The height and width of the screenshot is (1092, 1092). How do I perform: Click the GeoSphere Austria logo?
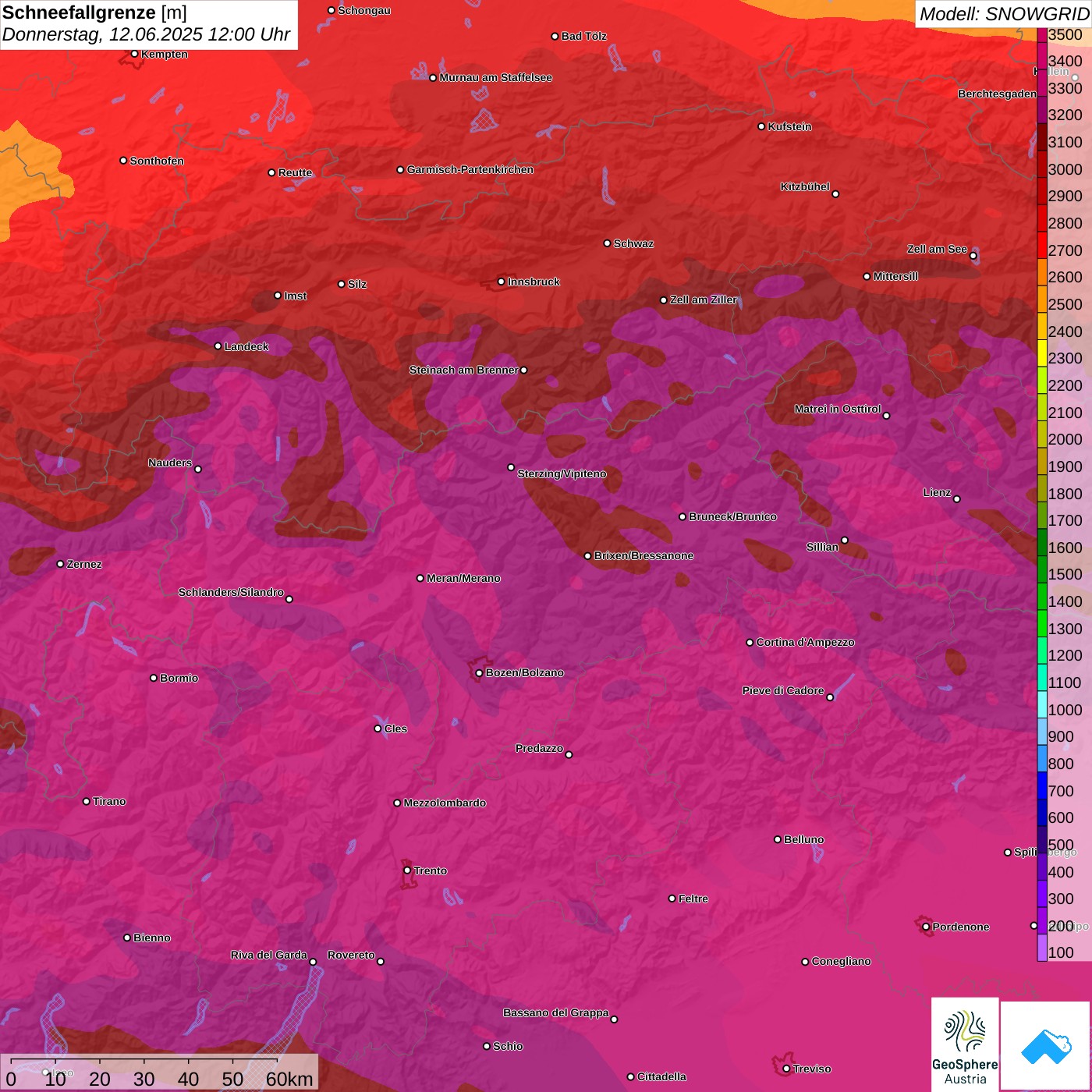click(965, 1044)
